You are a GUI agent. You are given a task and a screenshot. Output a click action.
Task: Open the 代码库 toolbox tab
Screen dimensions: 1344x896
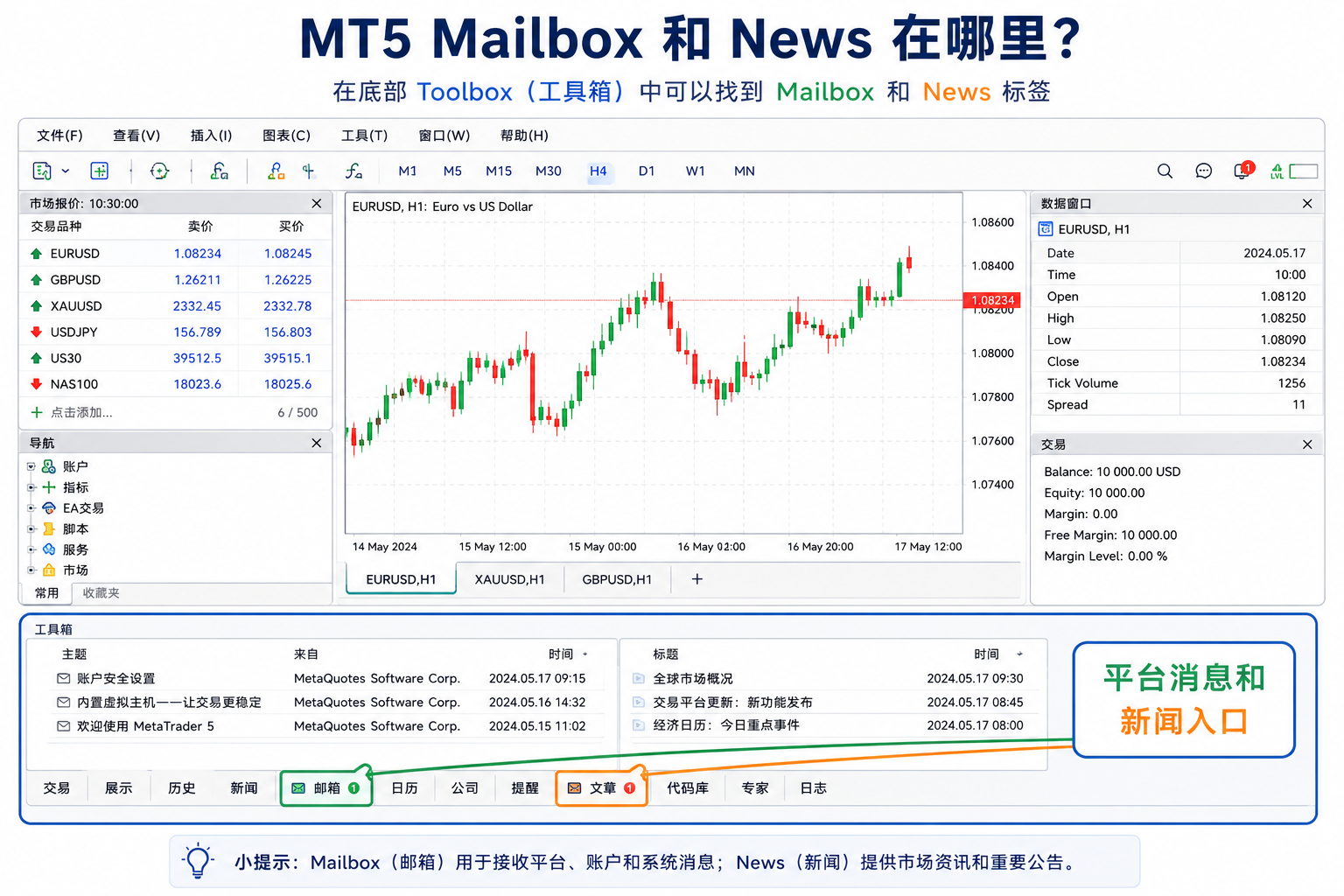click(x=688, y=788)
